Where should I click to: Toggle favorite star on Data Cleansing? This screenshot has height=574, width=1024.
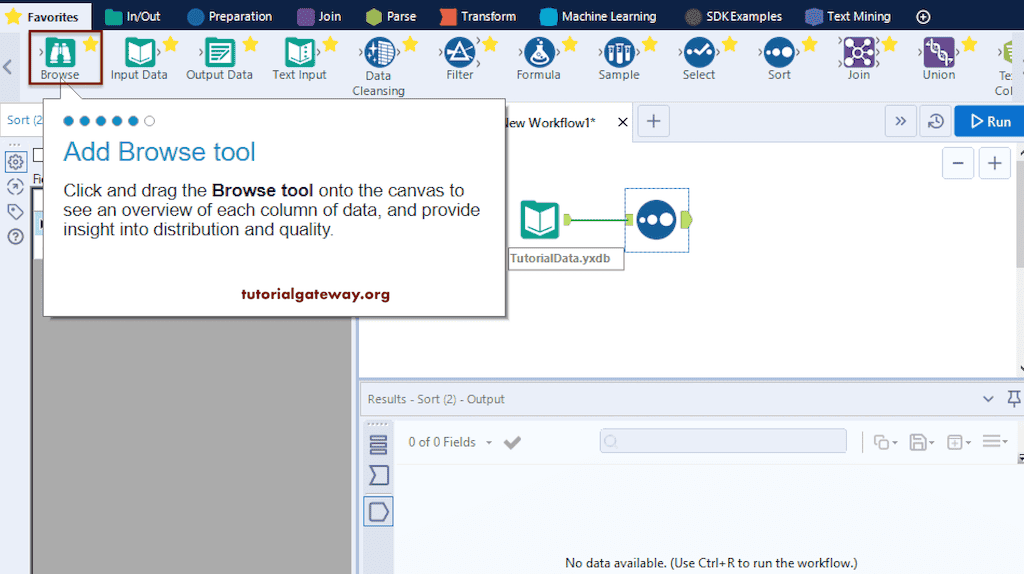[410, 44]
